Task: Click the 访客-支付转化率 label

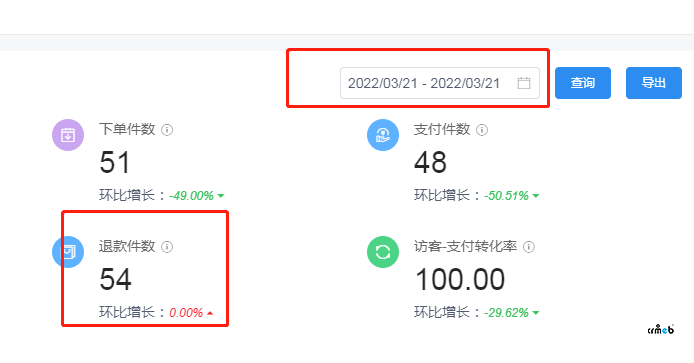Action: click(466, 246)
